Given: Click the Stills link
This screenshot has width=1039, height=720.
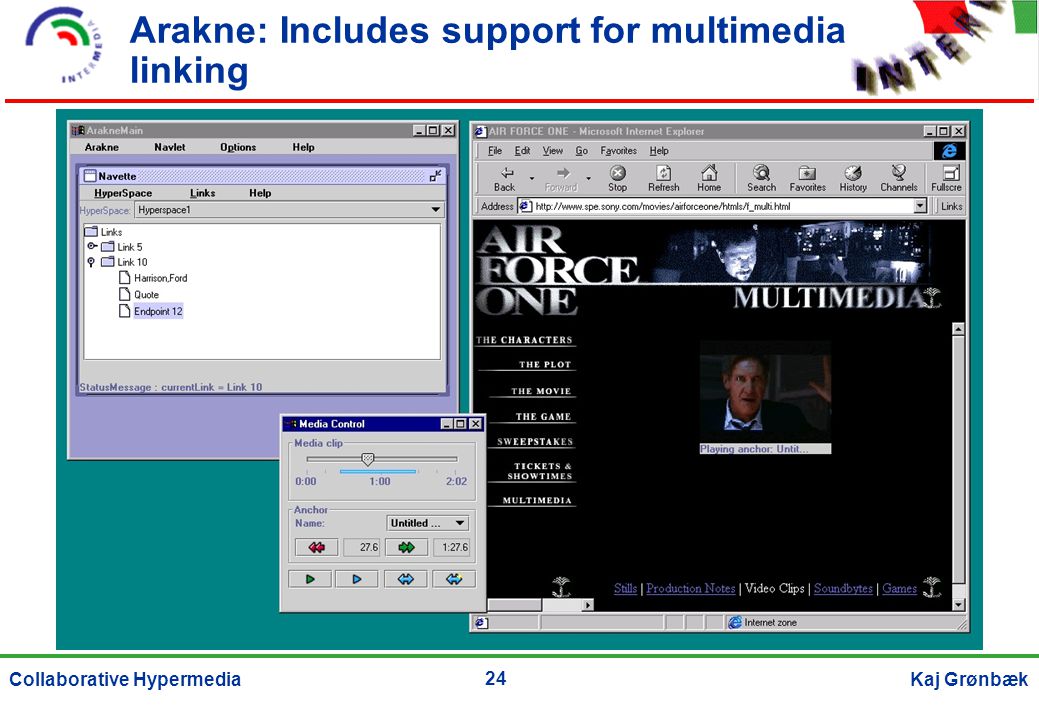Looking at the screenshot, I should (x=625, y=588).
